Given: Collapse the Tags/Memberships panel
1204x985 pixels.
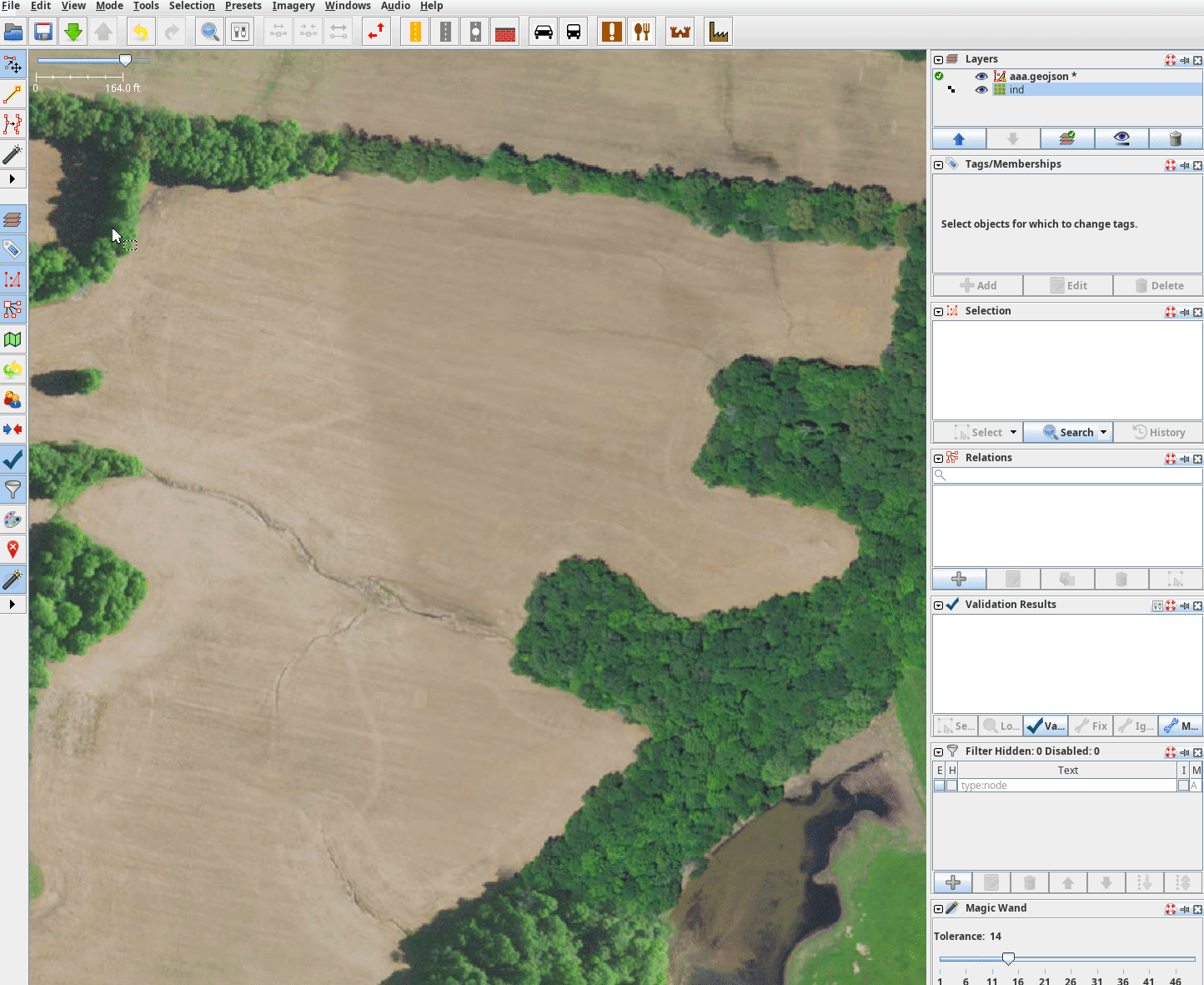Looking at the screenshot, I should [938, 165].
